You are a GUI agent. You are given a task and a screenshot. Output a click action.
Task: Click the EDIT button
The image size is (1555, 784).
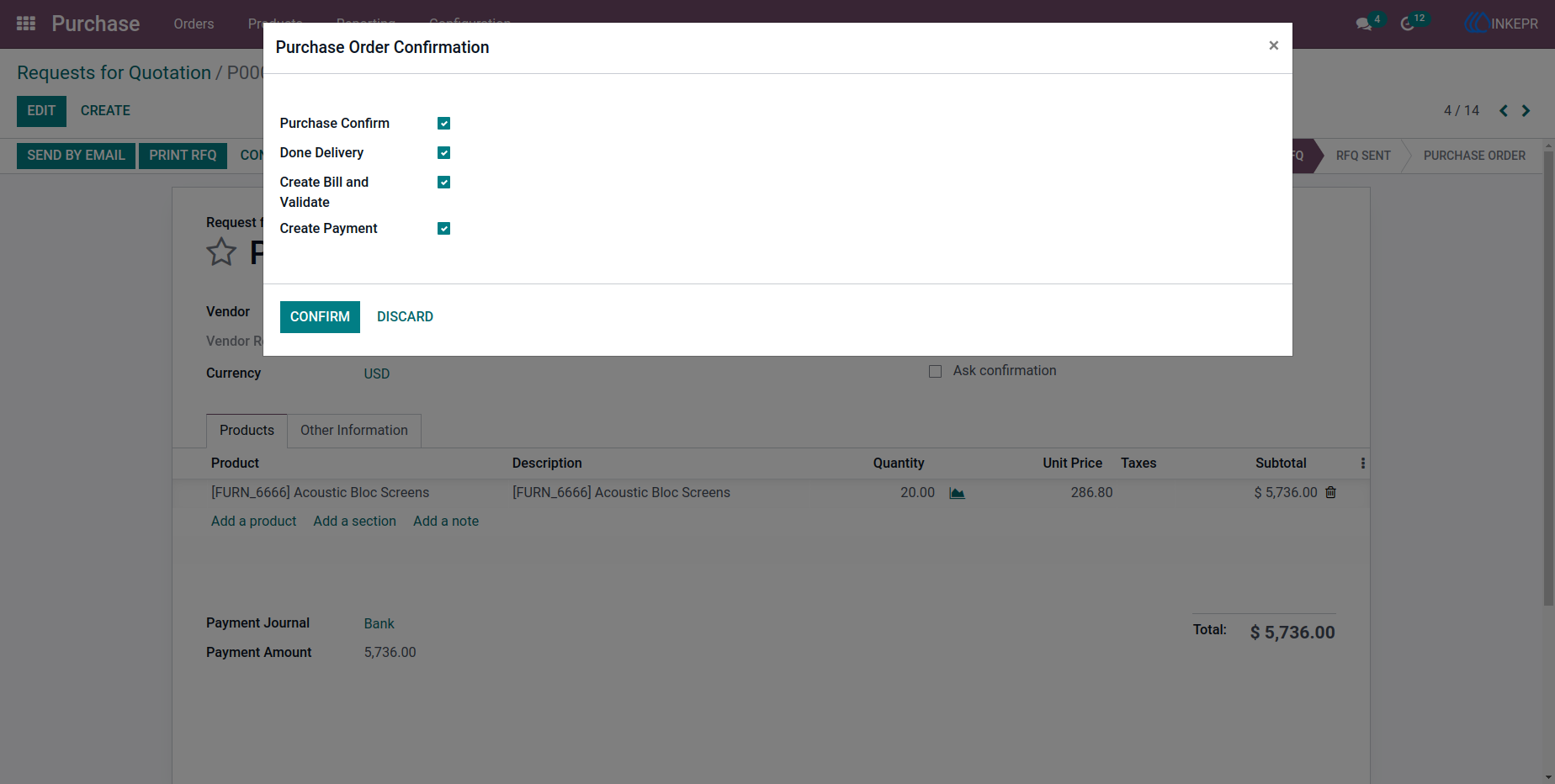(41, 111)
